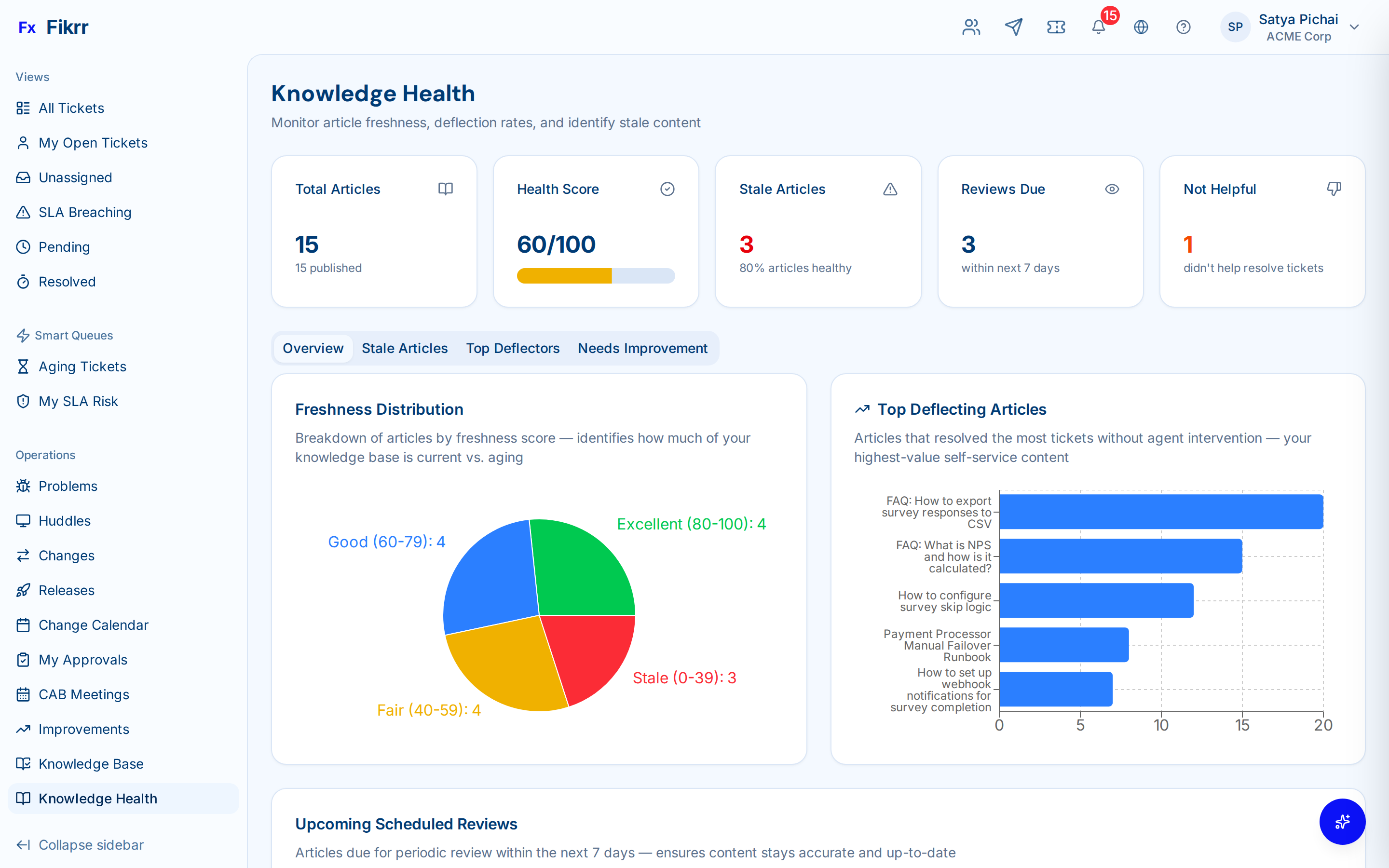This screenshot has width=1389, height=868.
Task: Go to My Open Tickets view
Action: click(x=93, y=142)
